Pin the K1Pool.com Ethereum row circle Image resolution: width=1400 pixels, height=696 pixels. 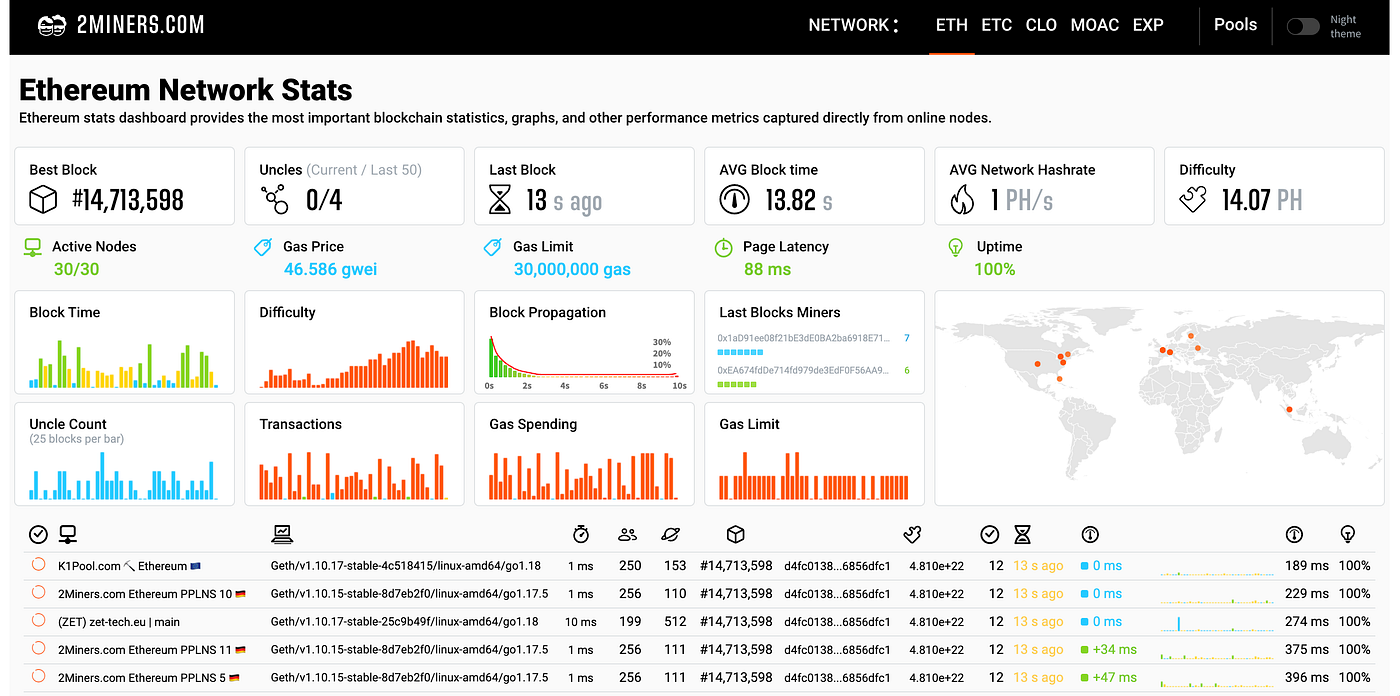point(39,565)
